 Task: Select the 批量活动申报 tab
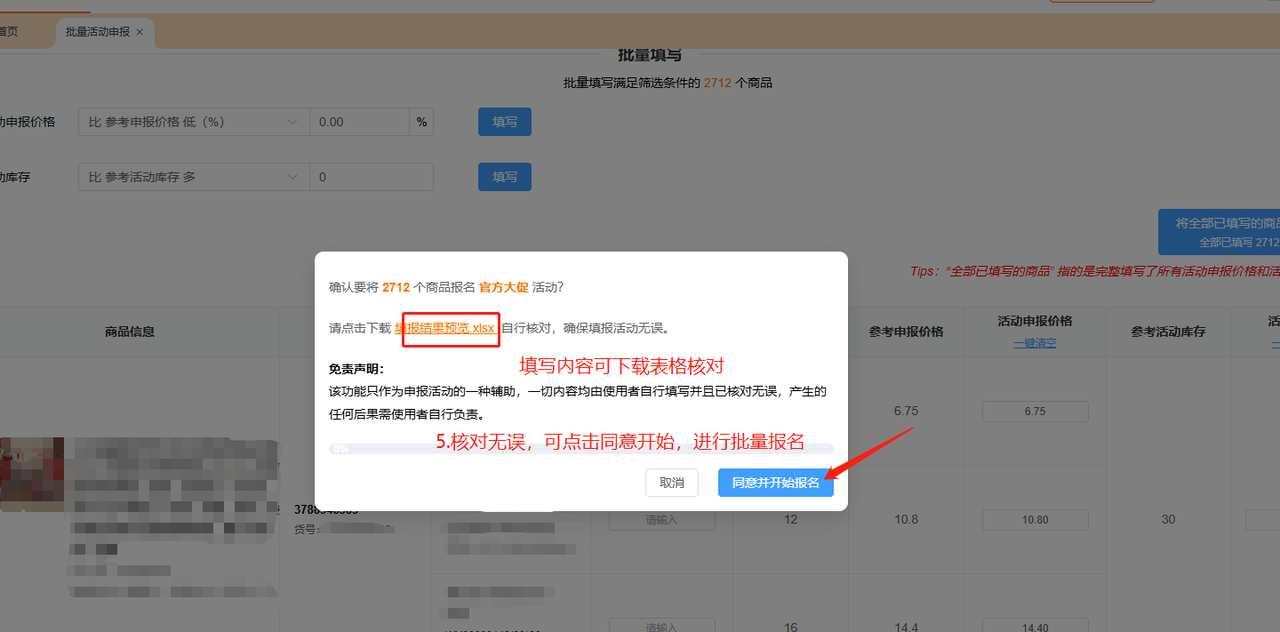point(95,33)
